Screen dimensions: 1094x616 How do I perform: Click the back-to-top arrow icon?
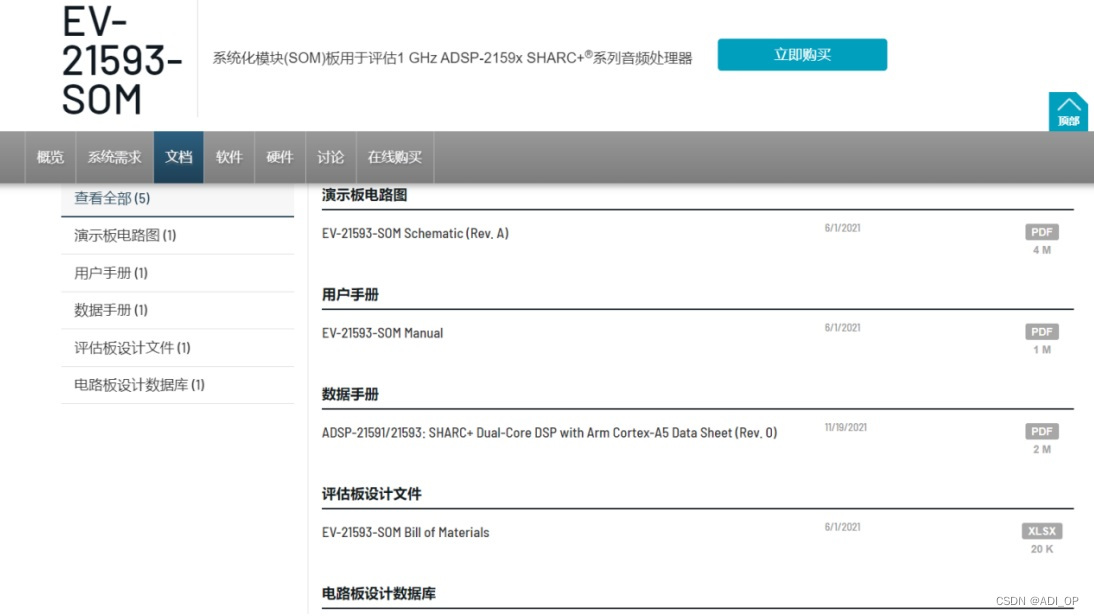coord(1068,111)
